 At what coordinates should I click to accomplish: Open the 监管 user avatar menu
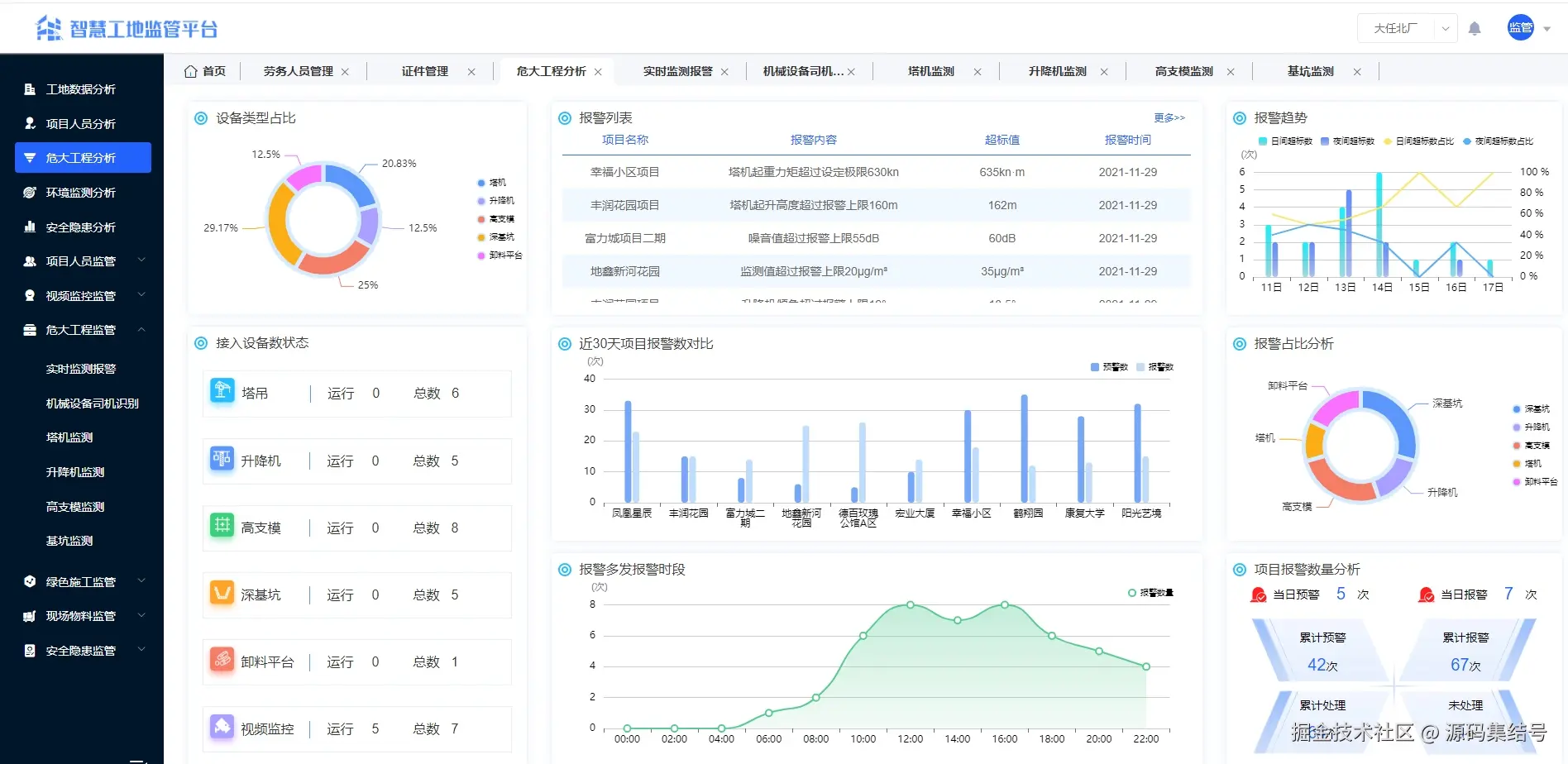1521,28
